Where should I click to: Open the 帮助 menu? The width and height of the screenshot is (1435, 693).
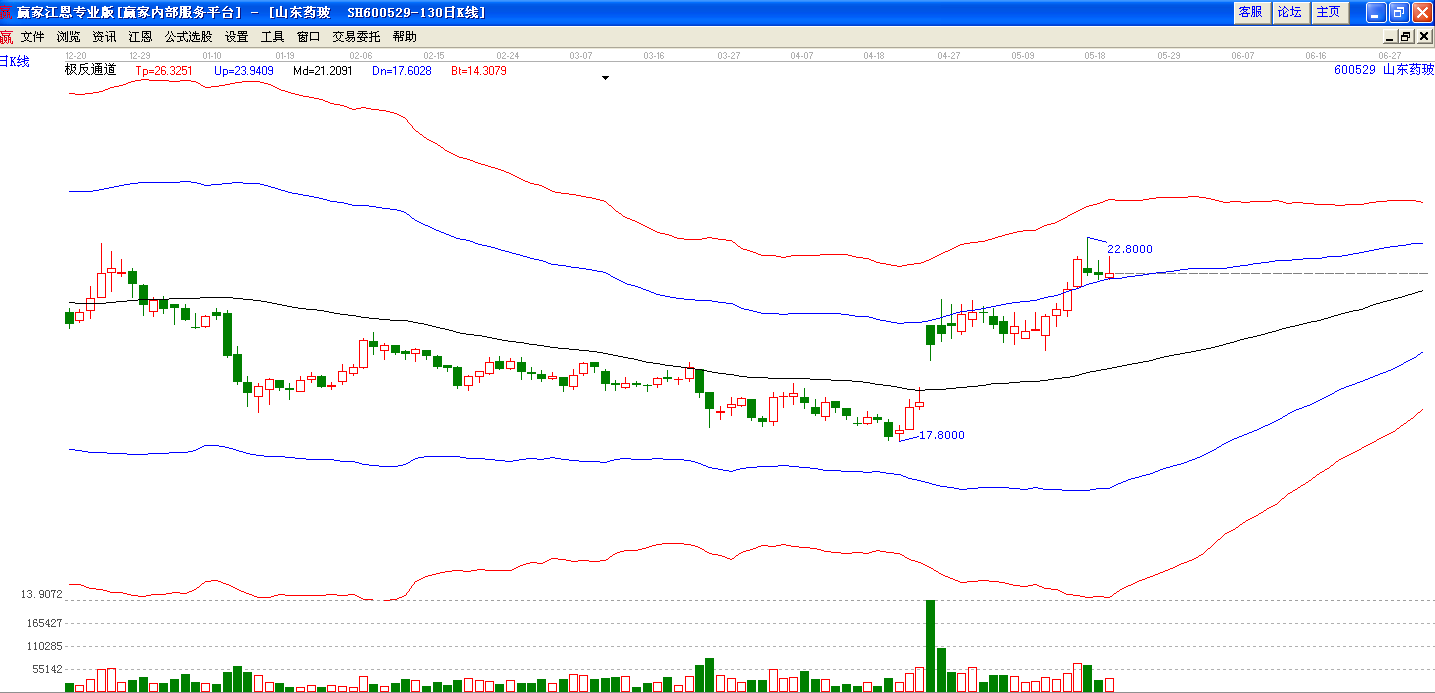click(x=405, y=37)
